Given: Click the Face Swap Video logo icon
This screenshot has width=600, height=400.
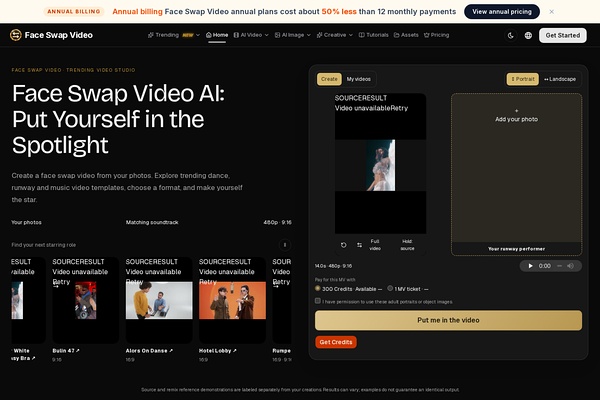Looking at the screenshot, I should [16, 35].
